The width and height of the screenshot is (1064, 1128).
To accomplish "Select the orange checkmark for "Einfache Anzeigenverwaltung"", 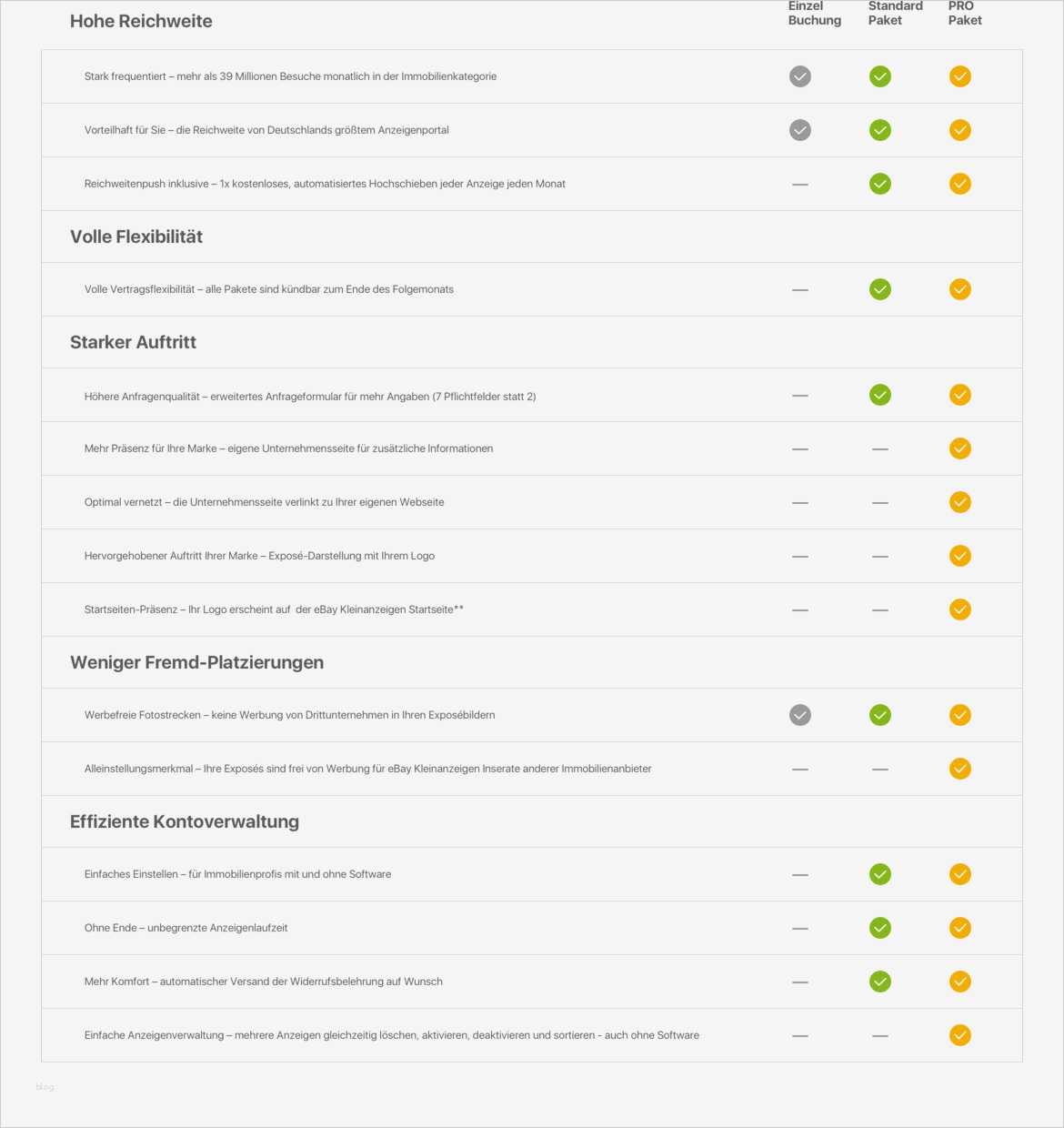I will pyautogui.click(x=960, y=1035).
